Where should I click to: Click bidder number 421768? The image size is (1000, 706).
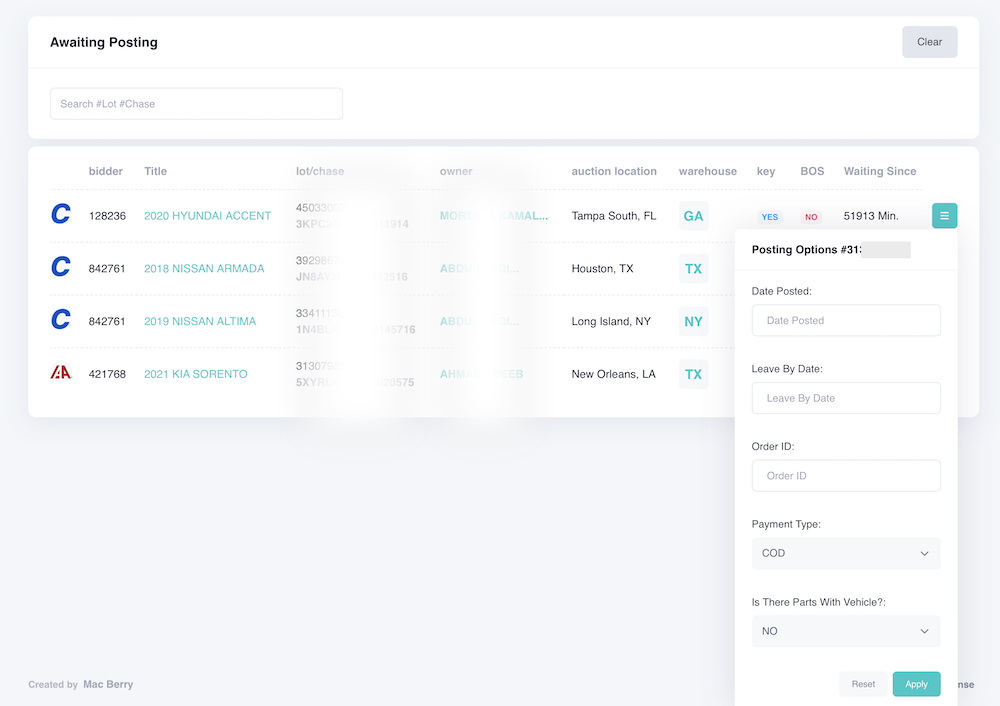(107, 374)
